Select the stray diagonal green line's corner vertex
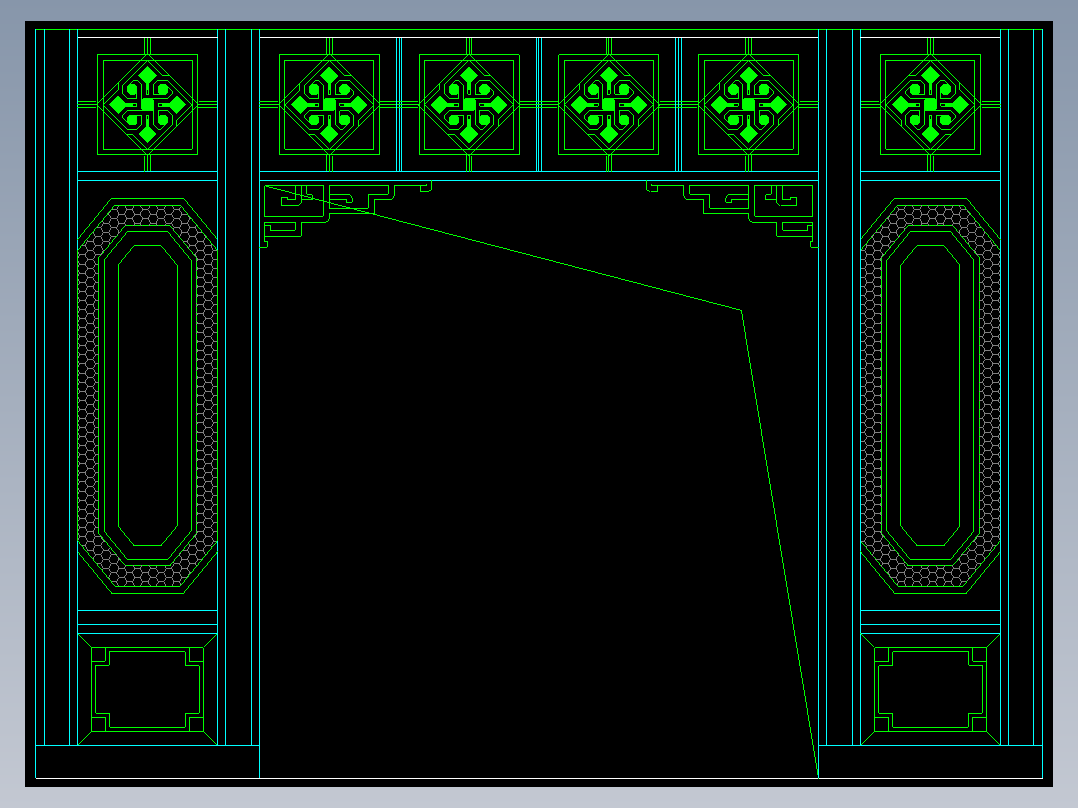The height and width of the screenshot is (808, 1078). 741,310
